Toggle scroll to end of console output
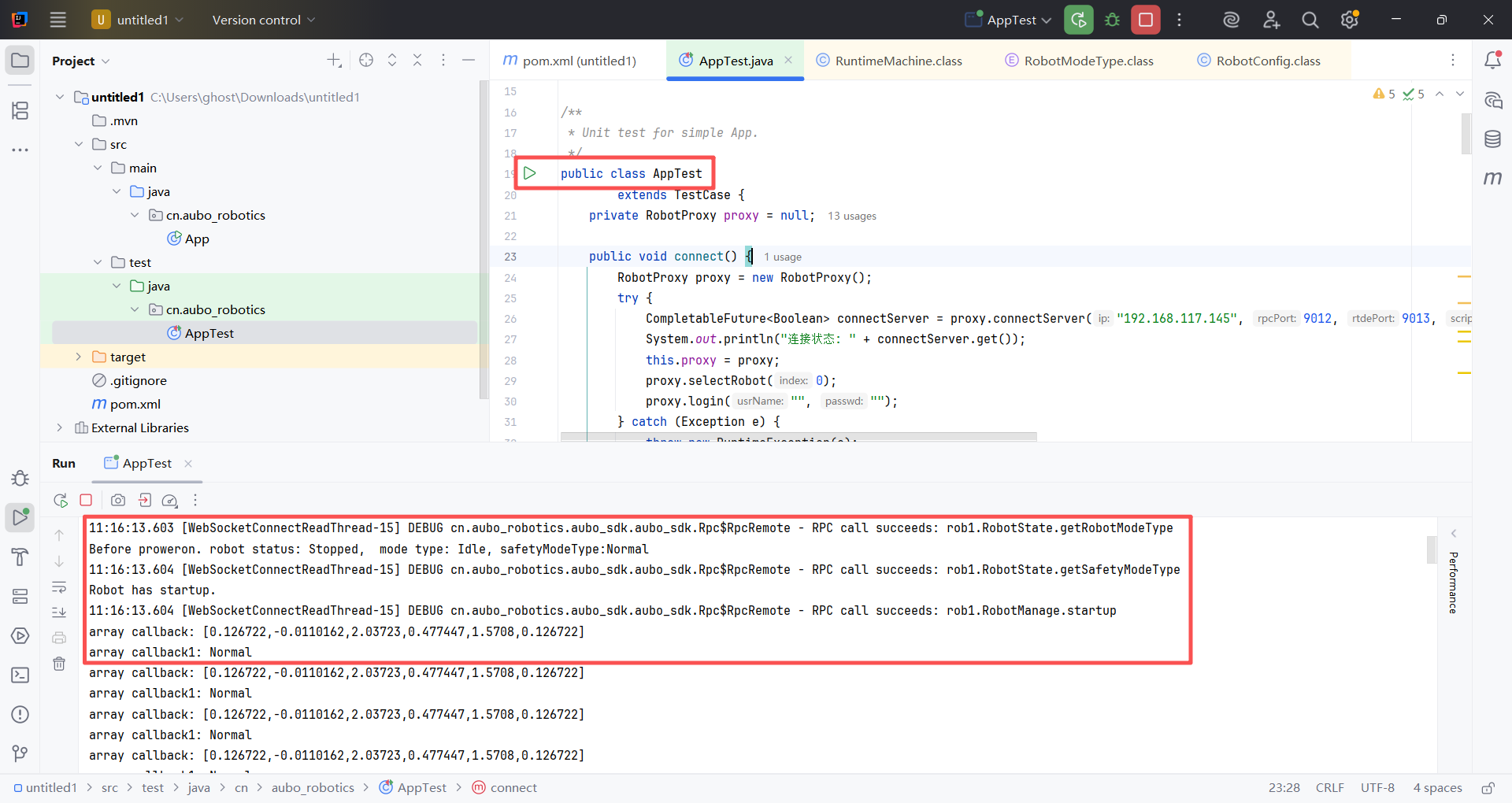 [59, 612]
